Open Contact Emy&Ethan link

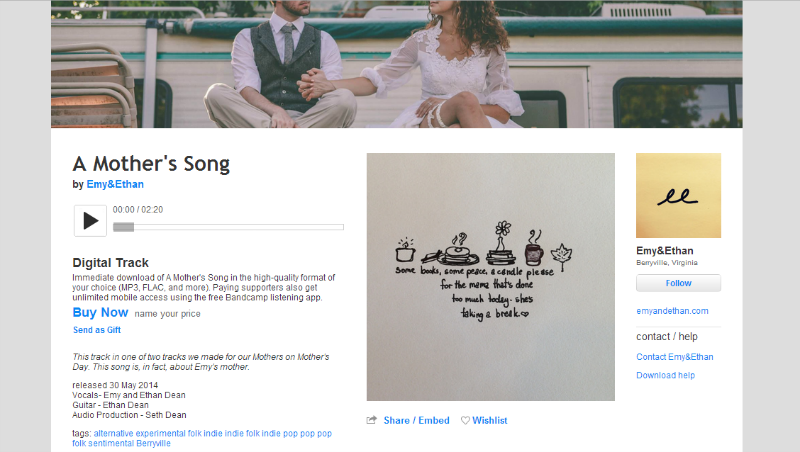coord(674,357)
